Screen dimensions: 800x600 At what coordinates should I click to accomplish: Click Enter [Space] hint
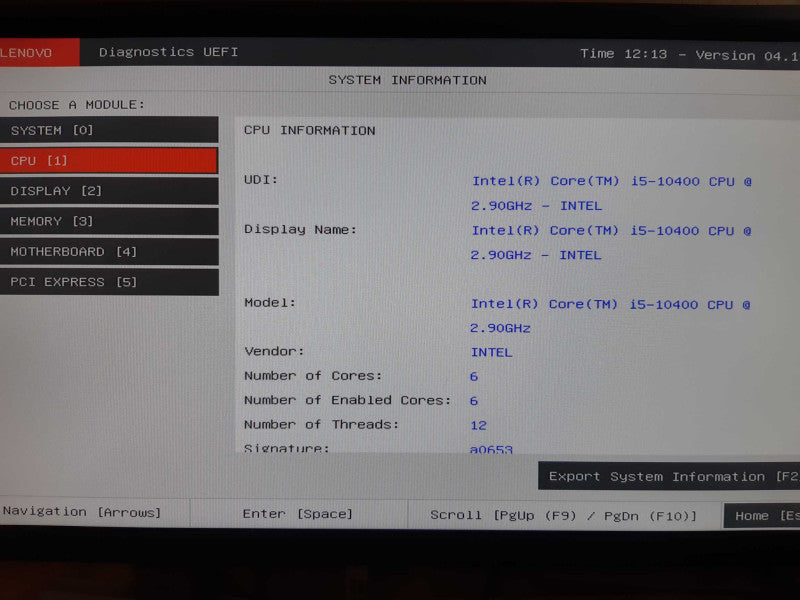click(x=297, y=513)
